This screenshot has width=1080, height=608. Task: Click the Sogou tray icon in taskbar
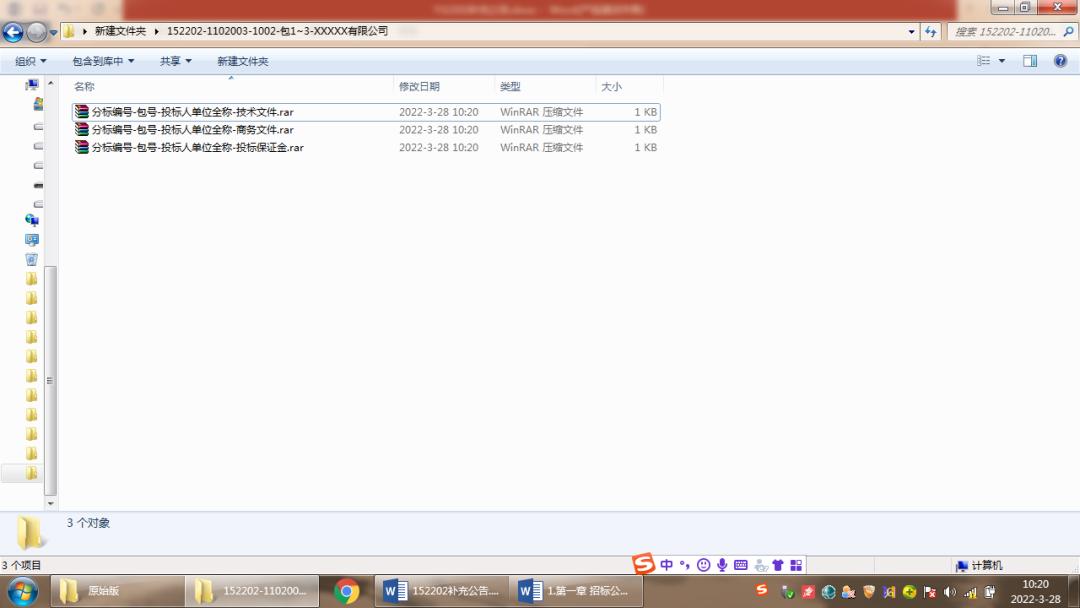(x=761, y=590)
